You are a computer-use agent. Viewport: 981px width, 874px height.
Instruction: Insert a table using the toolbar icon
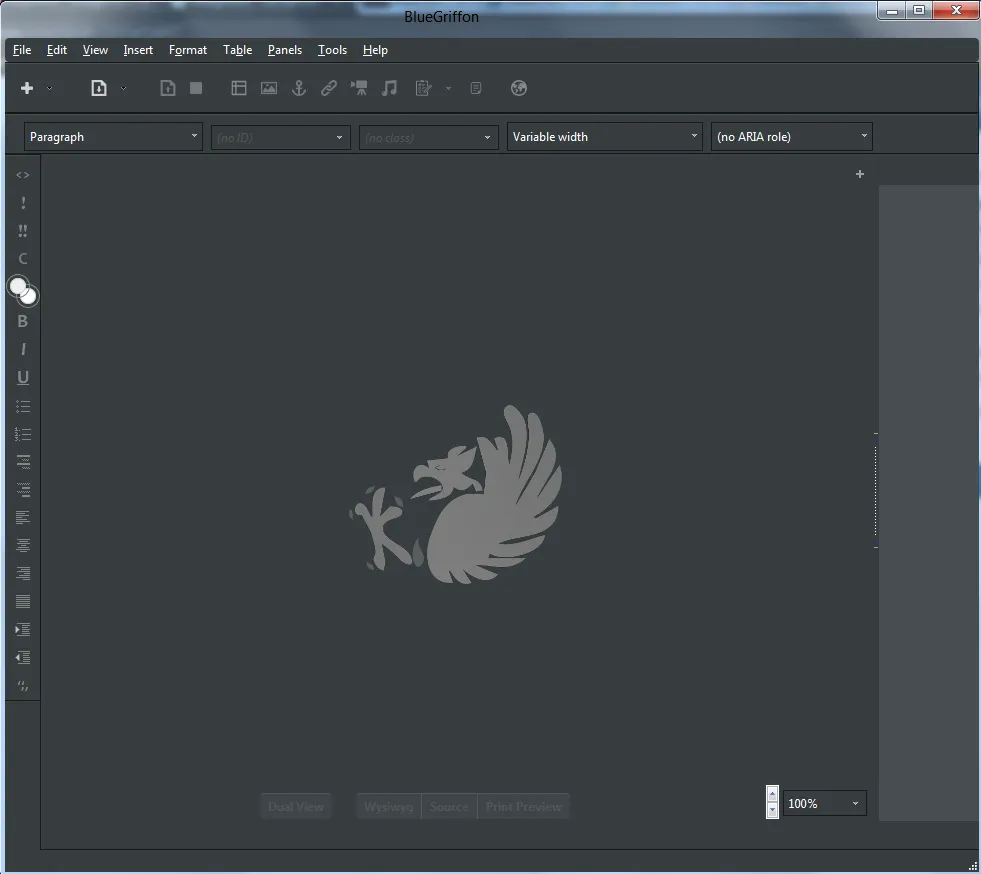click(238, 88)
